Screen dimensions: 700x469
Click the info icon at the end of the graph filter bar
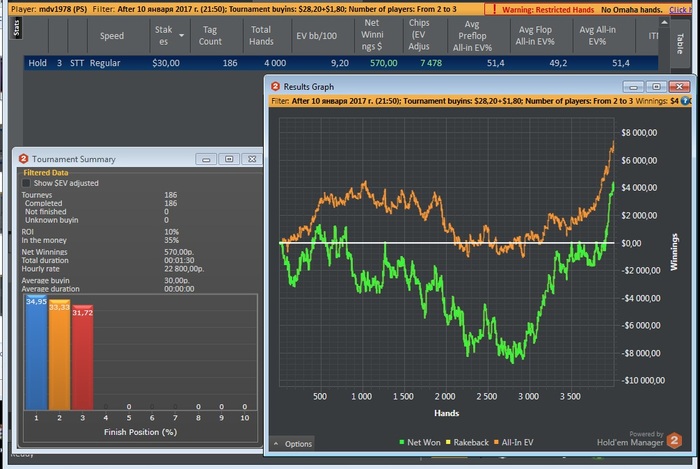point(685,101)
